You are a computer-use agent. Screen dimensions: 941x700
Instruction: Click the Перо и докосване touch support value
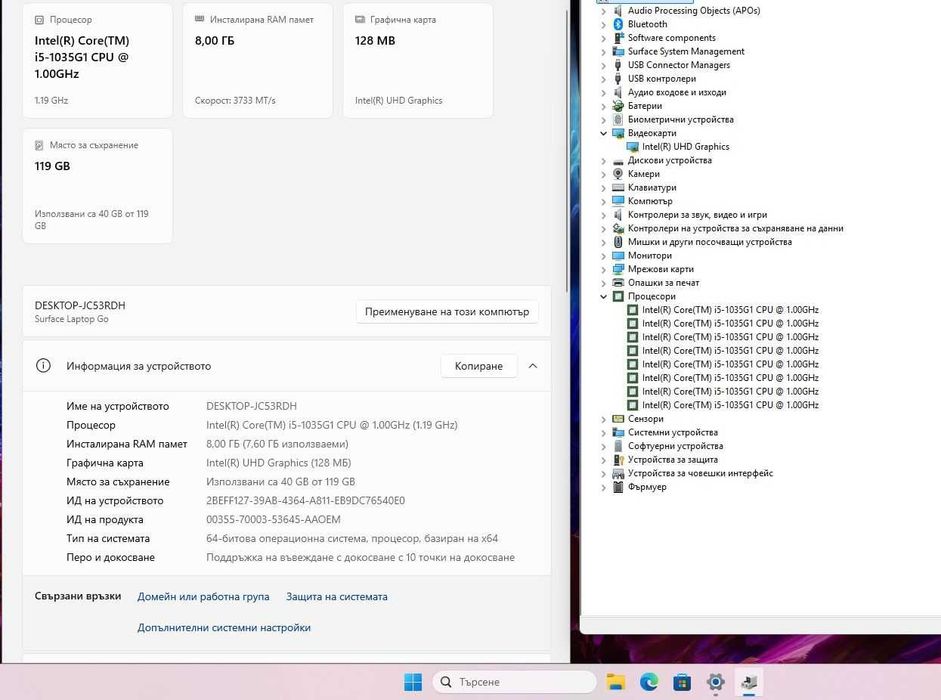point(360,557)
